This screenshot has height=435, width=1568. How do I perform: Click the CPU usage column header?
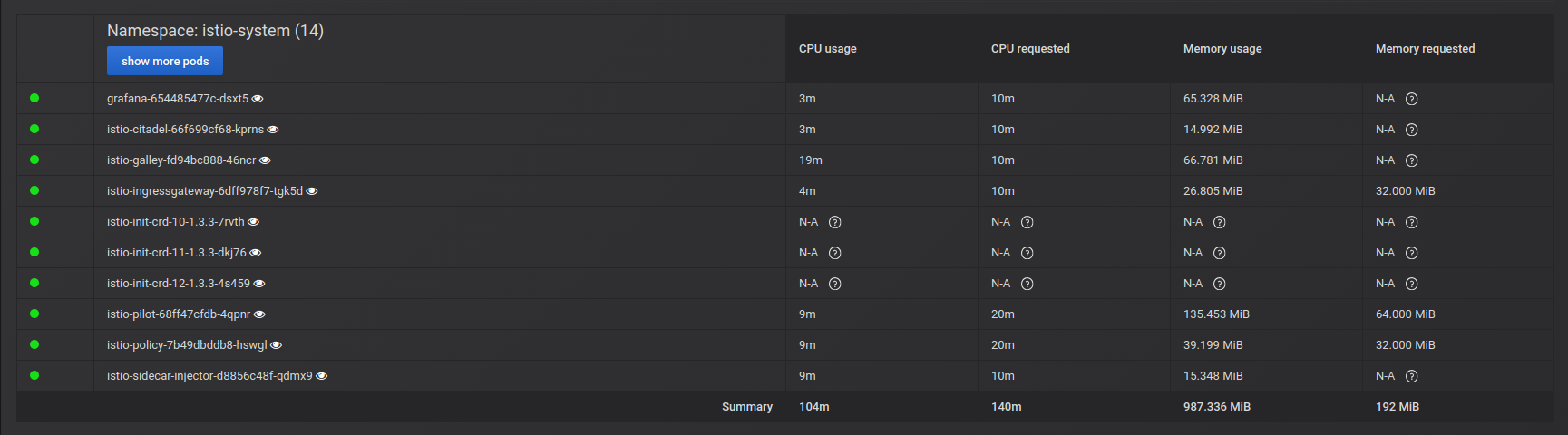[x=827, y=49]
